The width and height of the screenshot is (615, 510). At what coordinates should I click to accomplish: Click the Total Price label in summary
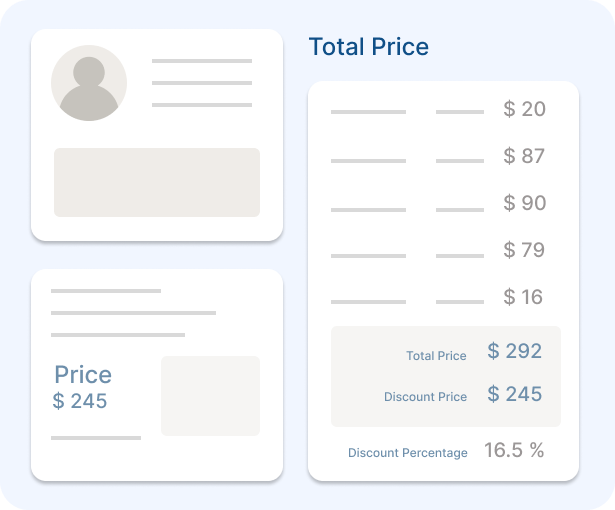436,356
